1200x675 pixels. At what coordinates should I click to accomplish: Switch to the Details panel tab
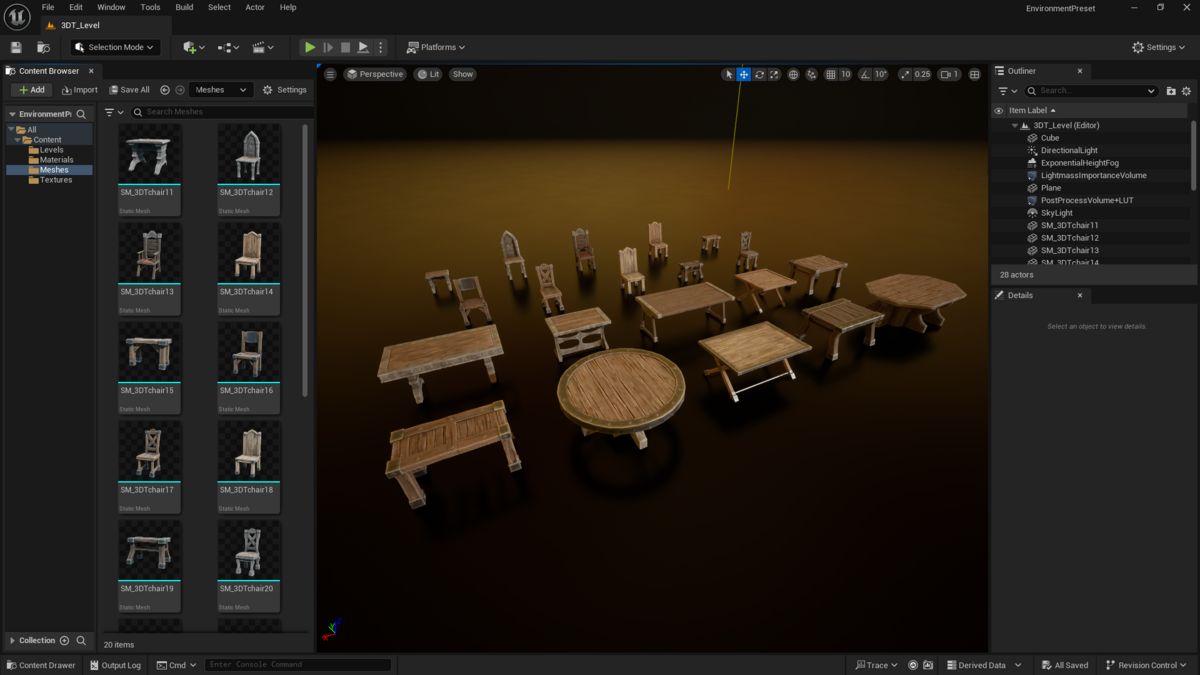(1020, 295)
